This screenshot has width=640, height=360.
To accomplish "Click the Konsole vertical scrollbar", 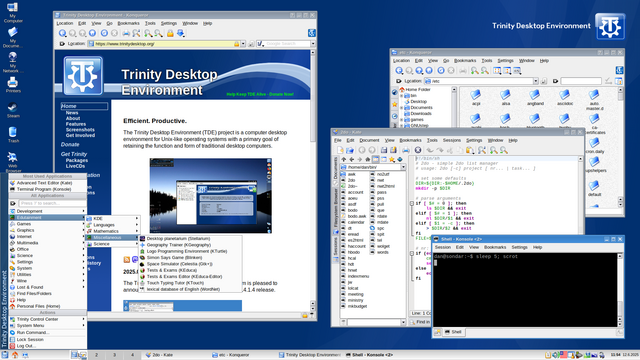I will coord(620,290).
